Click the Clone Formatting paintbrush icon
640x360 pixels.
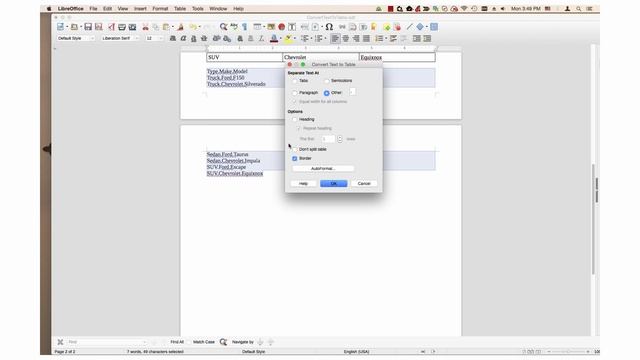(x=180, y=27)
